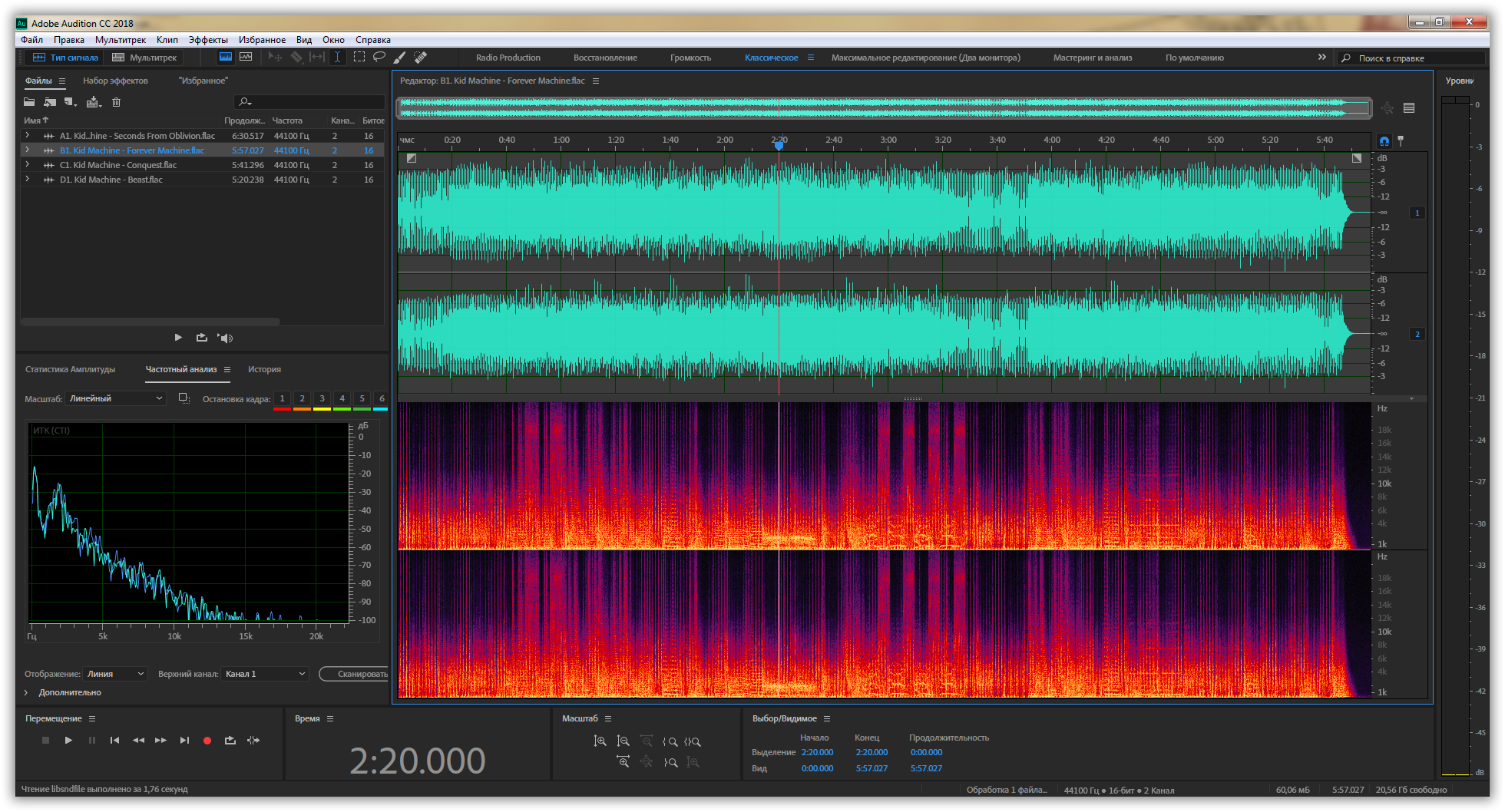Expand the Дополнительно section
This screenshot has height=812, width=1505.
point(26,692)
